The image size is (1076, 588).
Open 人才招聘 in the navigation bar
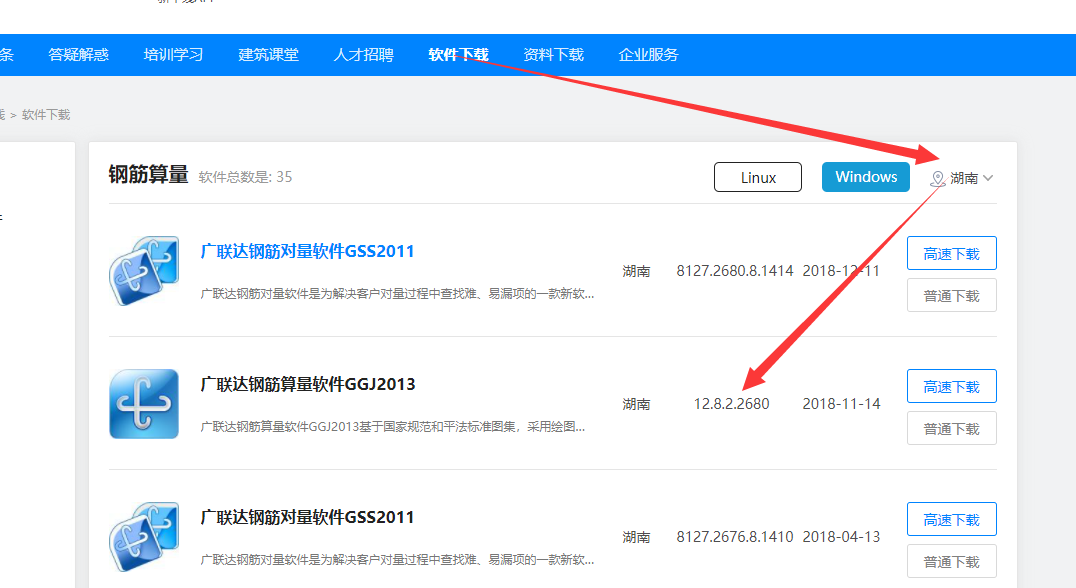click(x=363, y=55)
